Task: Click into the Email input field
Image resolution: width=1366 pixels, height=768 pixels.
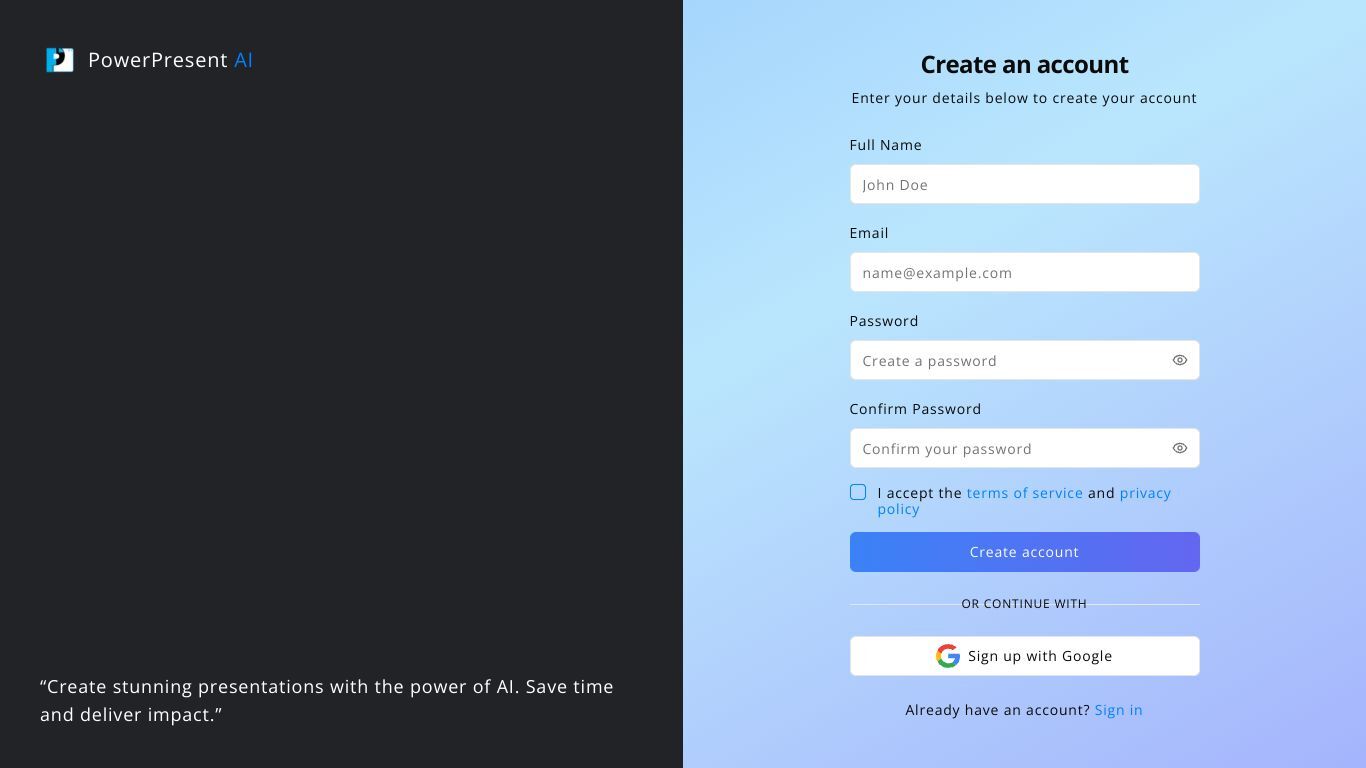Action: pyautogui.click(x=1024, y=272)
